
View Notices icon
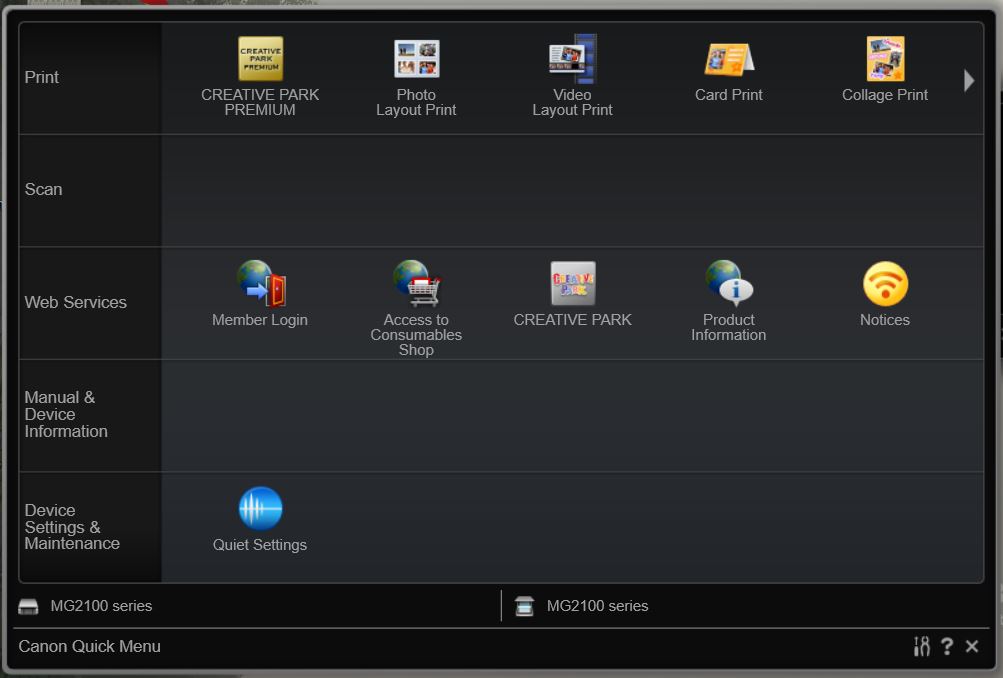click(885, 285)
